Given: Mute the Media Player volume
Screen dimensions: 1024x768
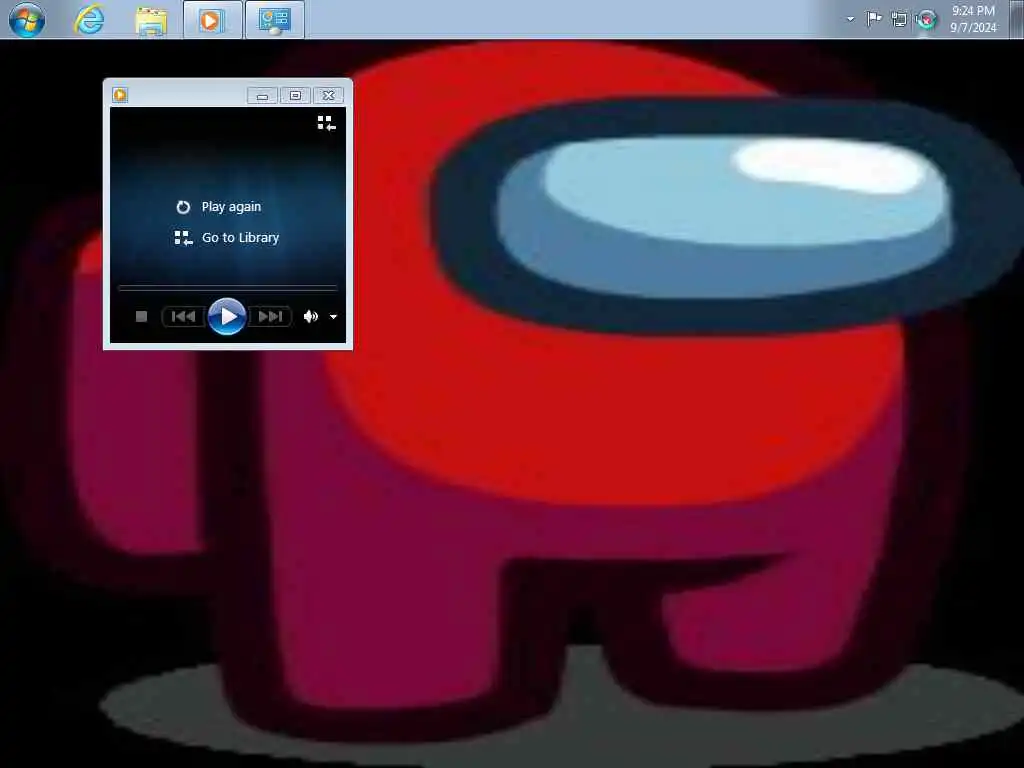Looking at the screenshot, I should click(x=310, y=317).
